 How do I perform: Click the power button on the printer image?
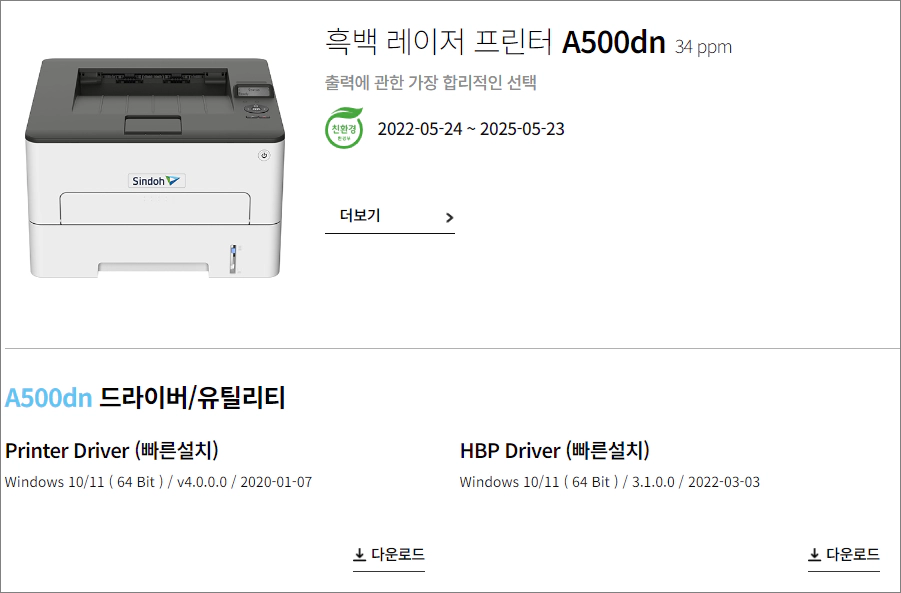point(264,155)
